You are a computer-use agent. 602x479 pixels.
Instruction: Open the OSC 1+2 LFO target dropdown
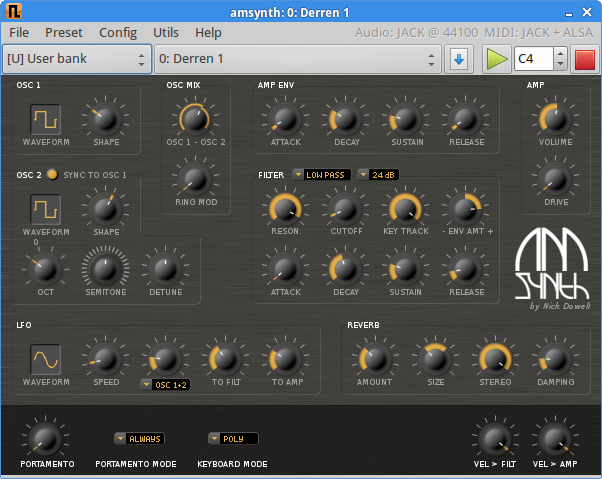165,385
